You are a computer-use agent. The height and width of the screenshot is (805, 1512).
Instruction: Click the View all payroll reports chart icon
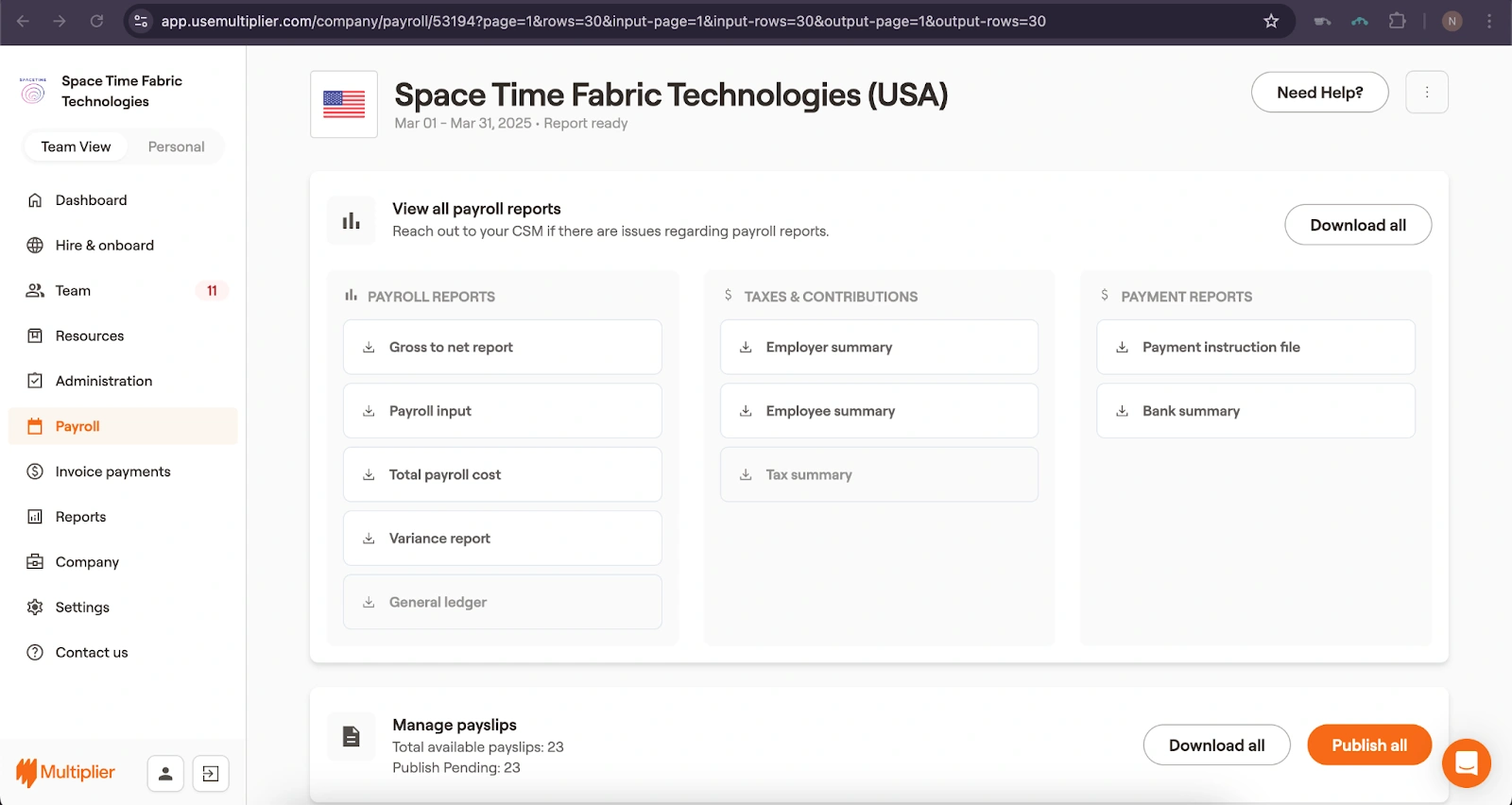click(351, 221)
